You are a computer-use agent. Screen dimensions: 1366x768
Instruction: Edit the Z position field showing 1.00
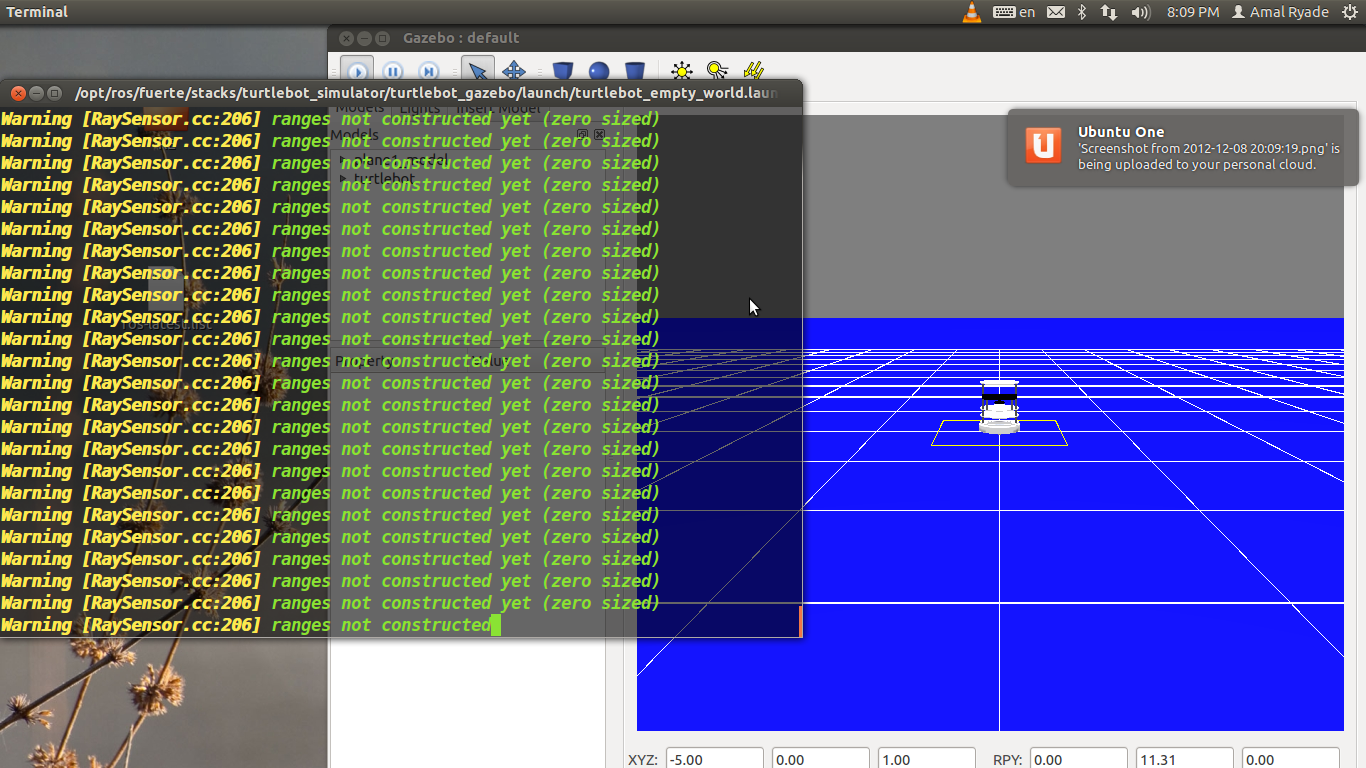[926, 759]
